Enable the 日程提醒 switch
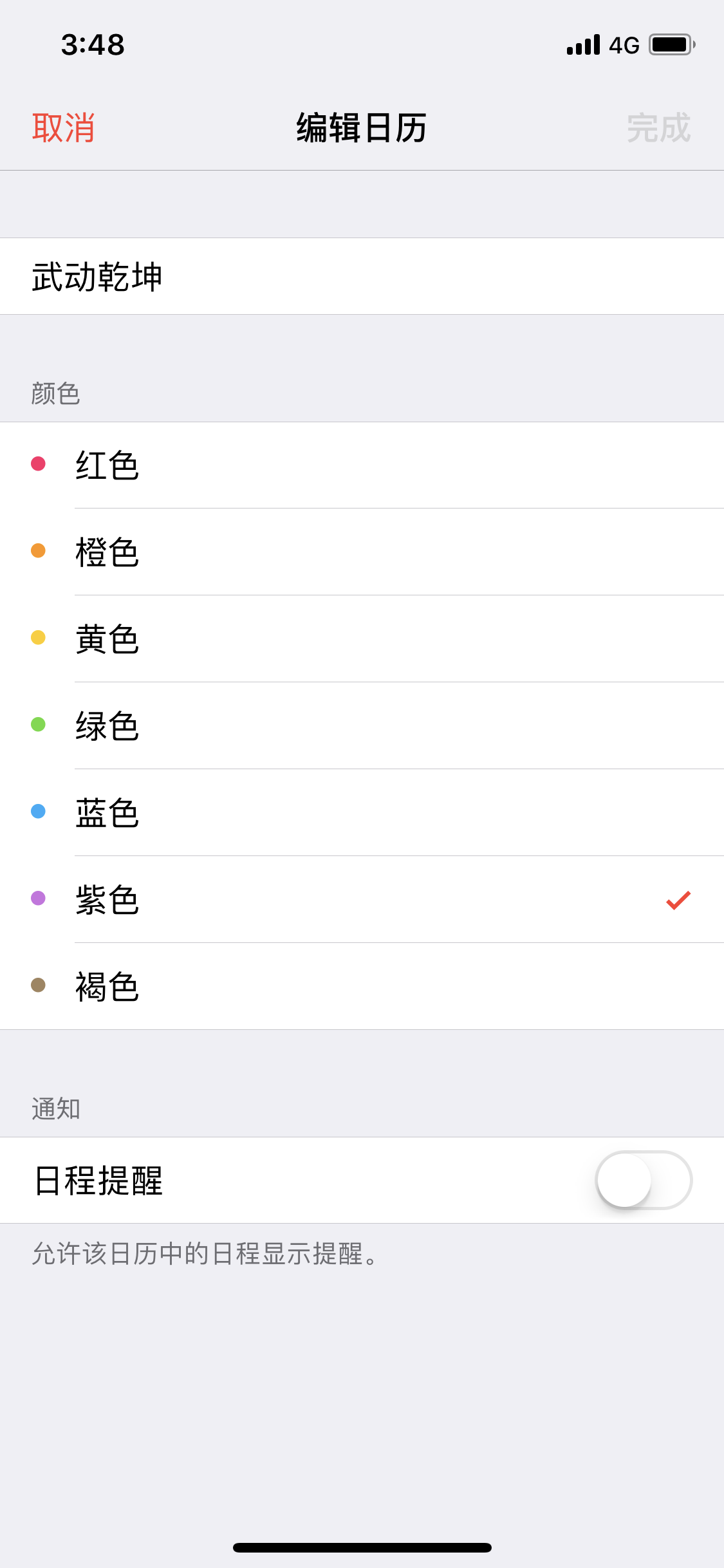Image resolution: width=724 pixels, height=1568 pixels. pos(643,1181)
